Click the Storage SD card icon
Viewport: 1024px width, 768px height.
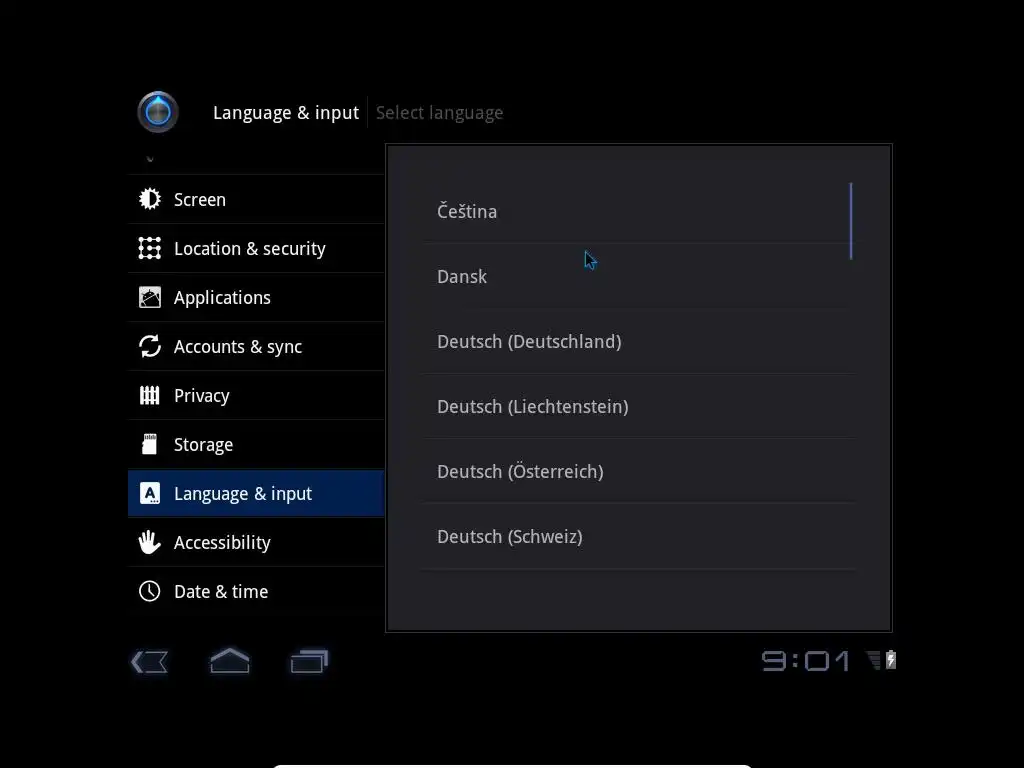click(150, 444)
